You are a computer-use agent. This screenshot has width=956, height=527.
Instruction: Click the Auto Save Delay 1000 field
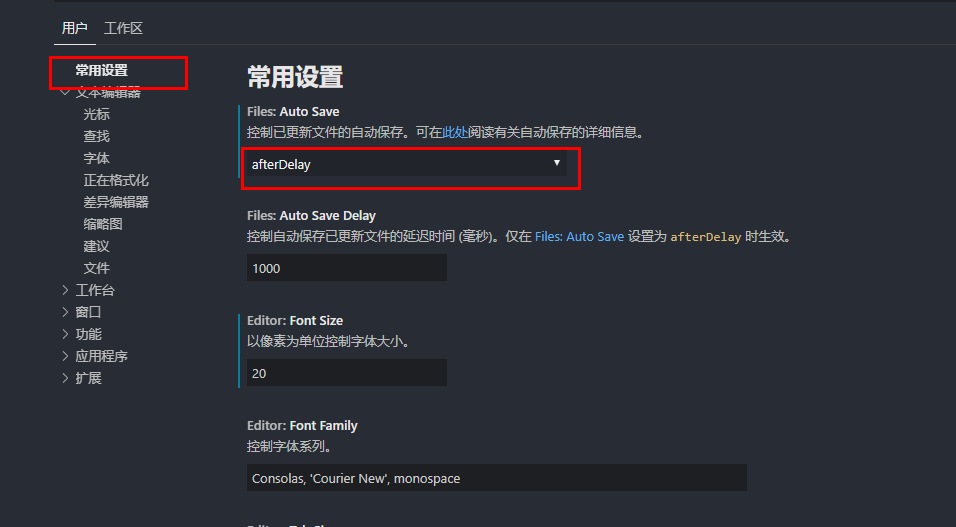(x=347, y=268)
